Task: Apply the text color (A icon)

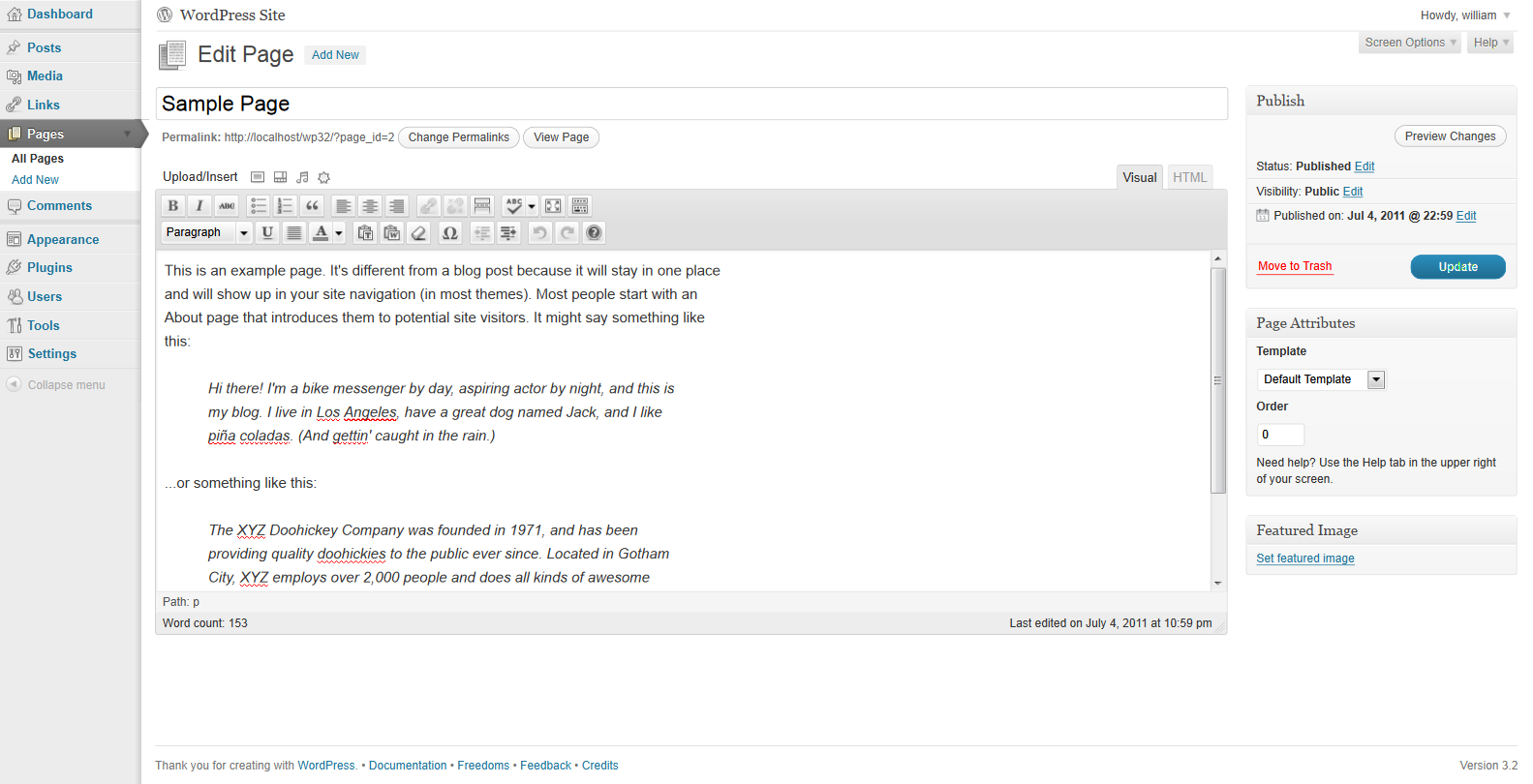Action: pyautogui.click(x=321, y=232)
